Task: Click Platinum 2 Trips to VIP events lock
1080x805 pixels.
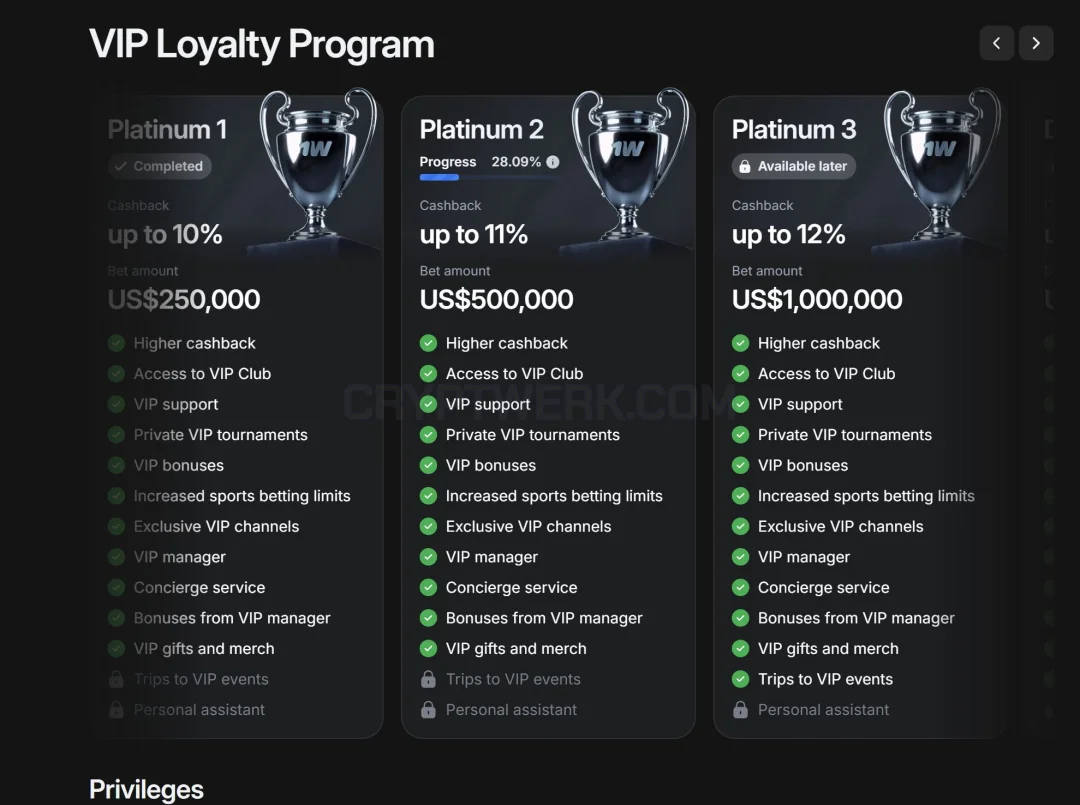Action: (428, 679)
